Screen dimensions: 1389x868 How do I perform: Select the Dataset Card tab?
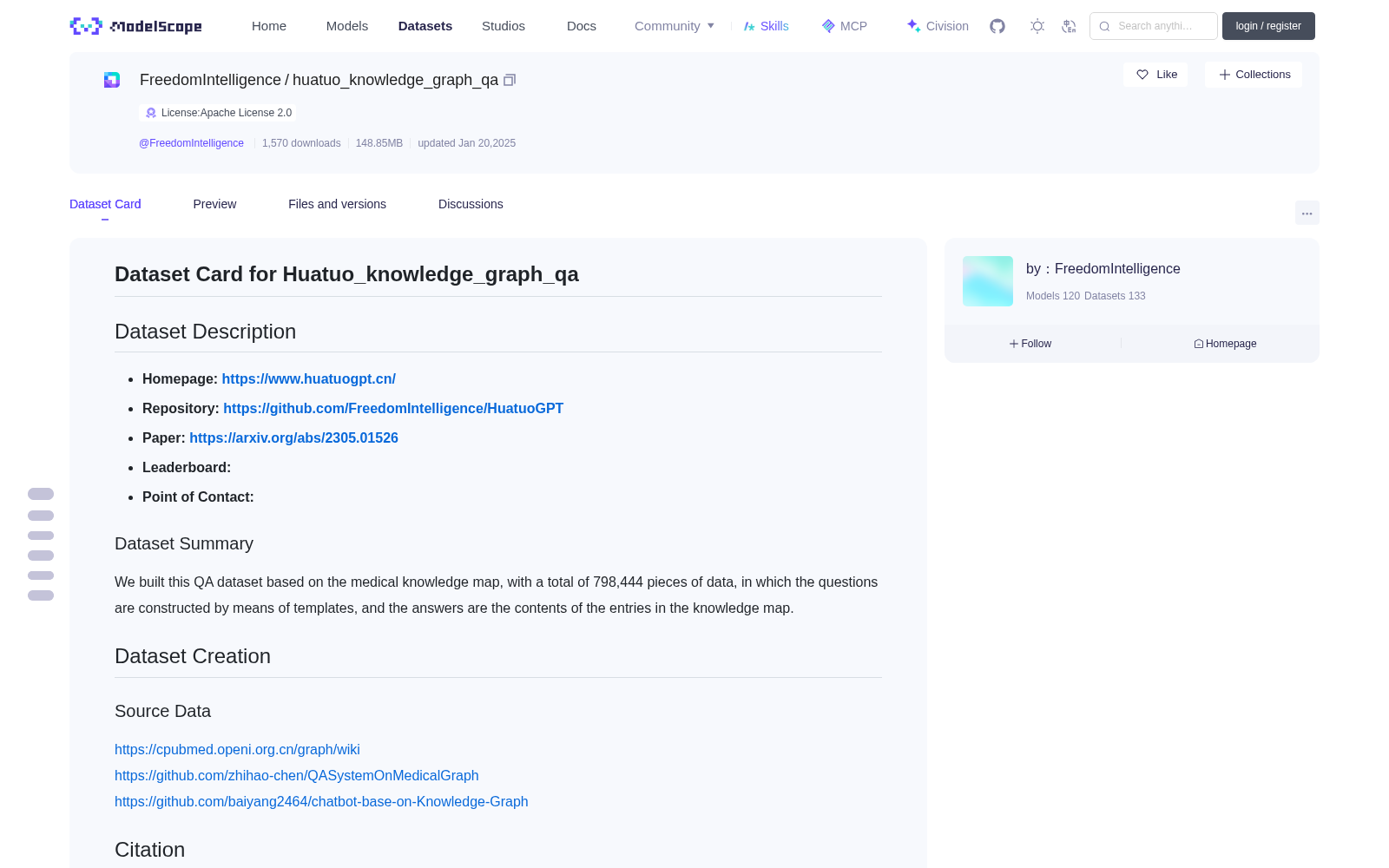point(105,204)
